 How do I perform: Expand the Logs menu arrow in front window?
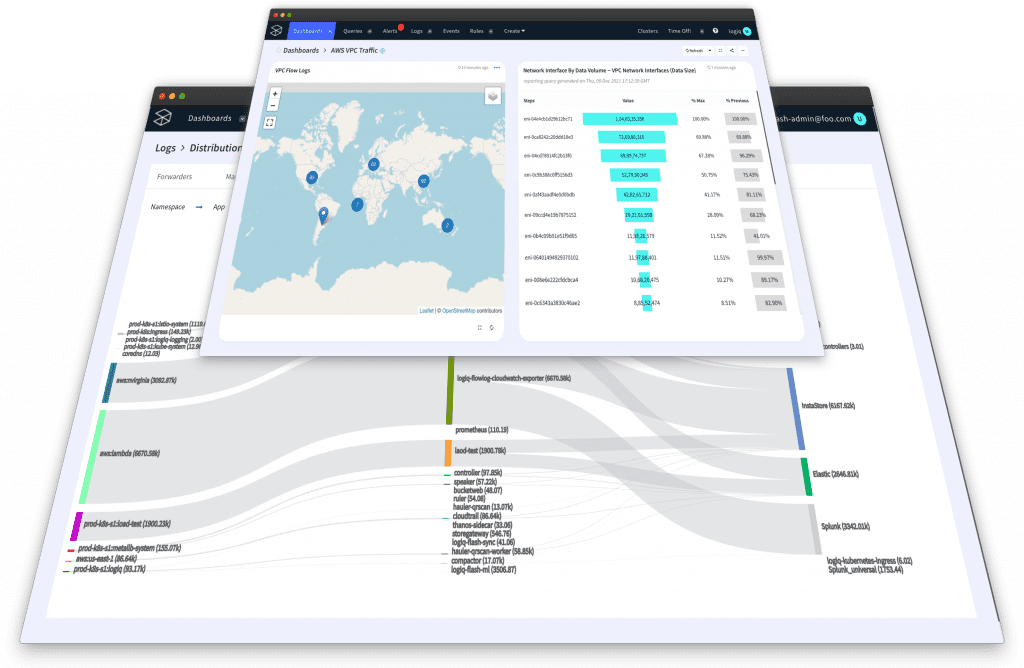click(x=430, y=31)
